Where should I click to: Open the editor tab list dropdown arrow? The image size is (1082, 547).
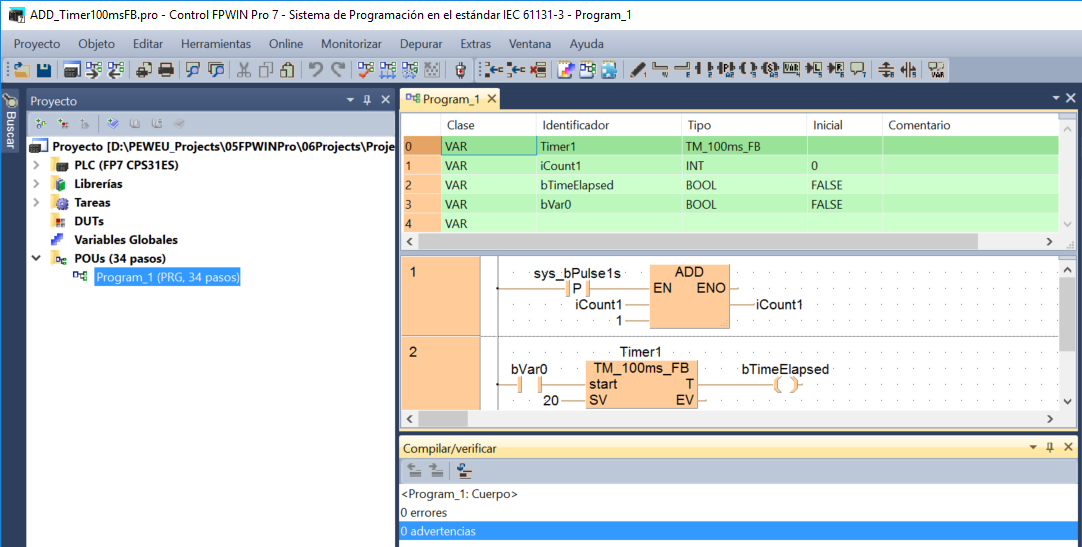[x=1056, y=99]
